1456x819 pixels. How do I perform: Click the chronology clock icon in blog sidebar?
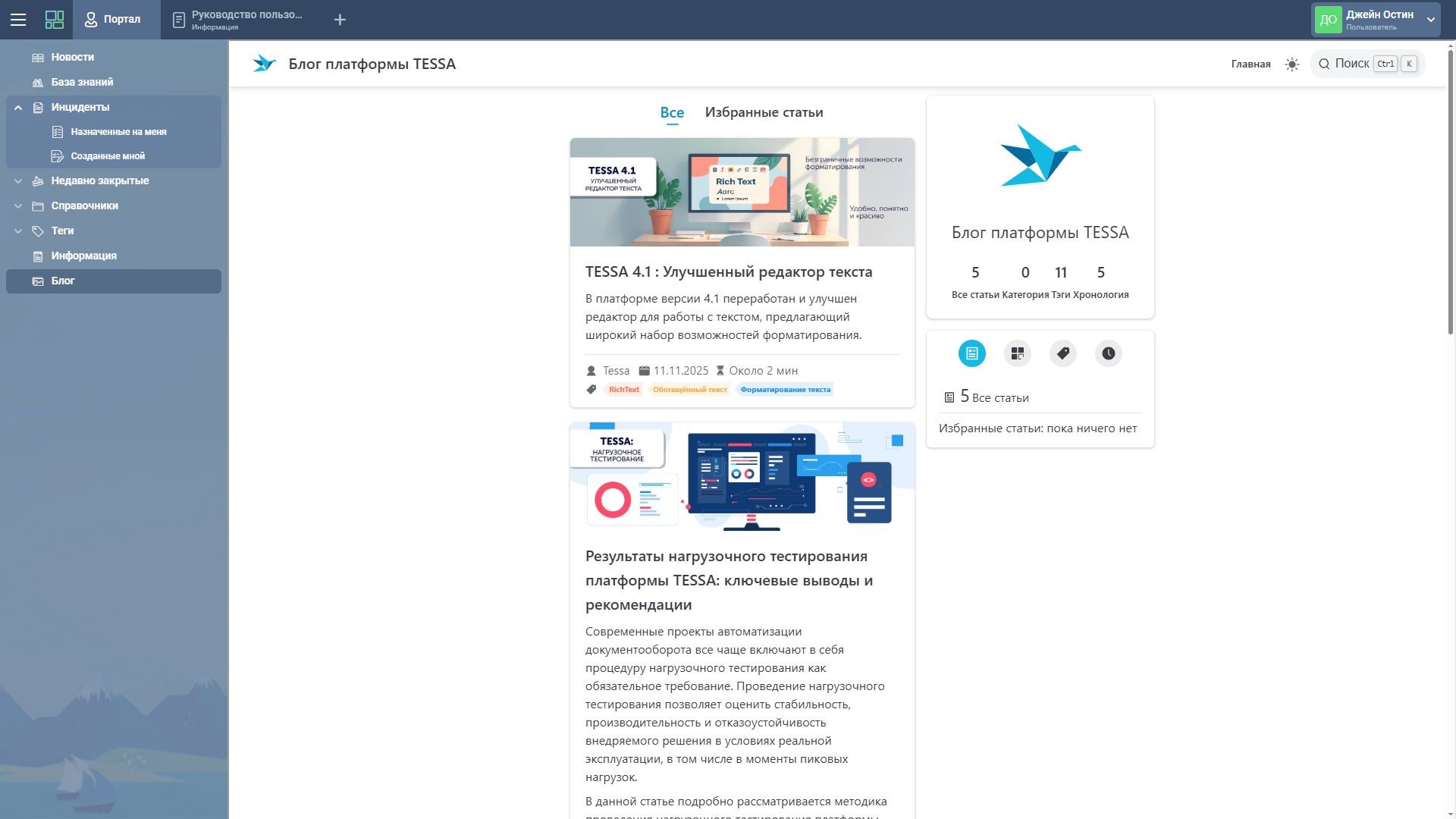[1108, 353]
